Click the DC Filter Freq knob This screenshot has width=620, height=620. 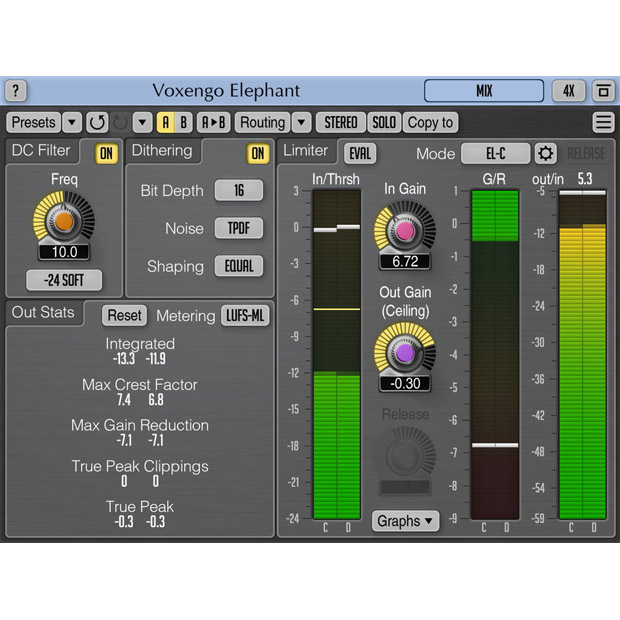64,221
